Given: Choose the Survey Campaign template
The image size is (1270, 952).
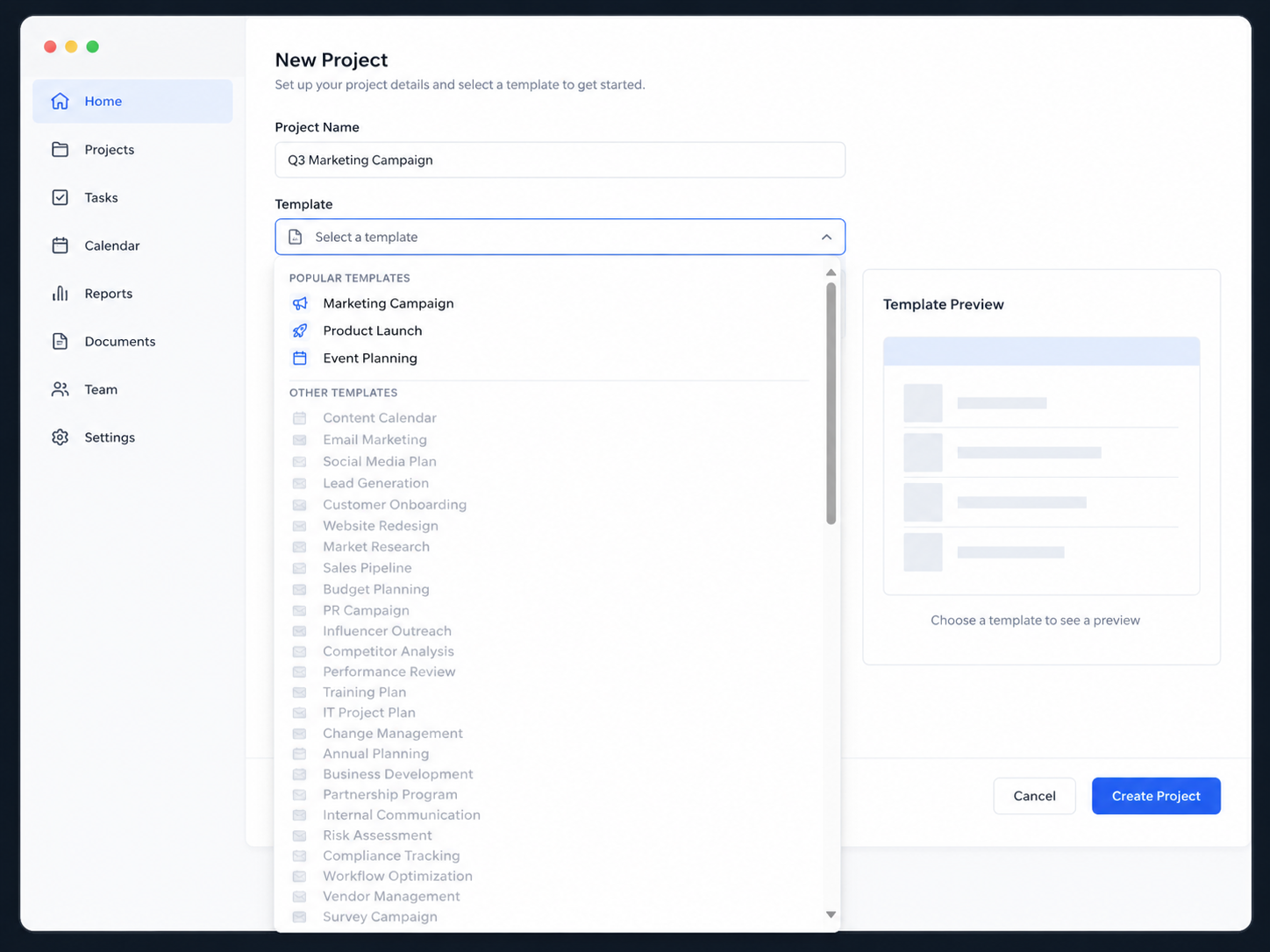Looking at the screenshot, I should (x=550, y=917).
